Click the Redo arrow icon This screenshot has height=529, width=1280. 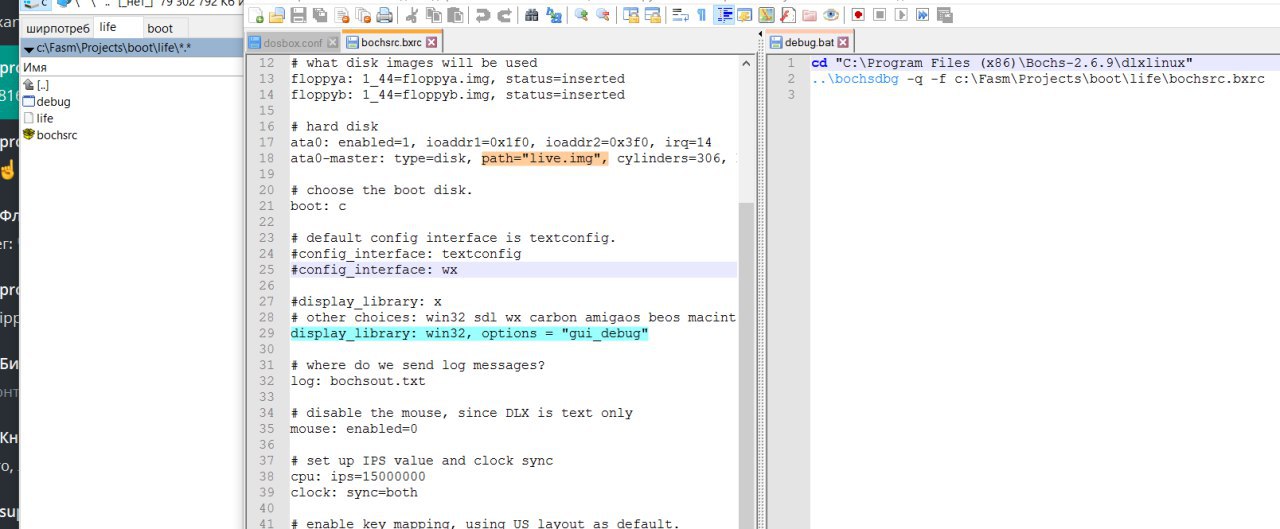tap(504, 15)
